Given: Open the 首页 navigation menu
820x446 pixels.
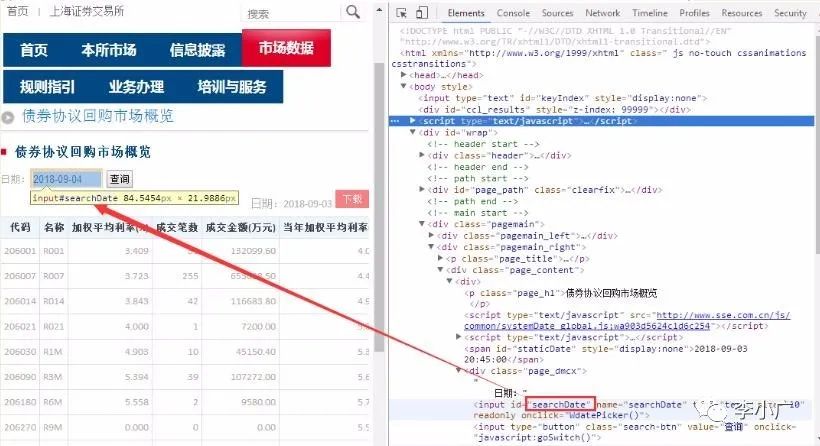Looking at the screenshot, I should (34, 50).
